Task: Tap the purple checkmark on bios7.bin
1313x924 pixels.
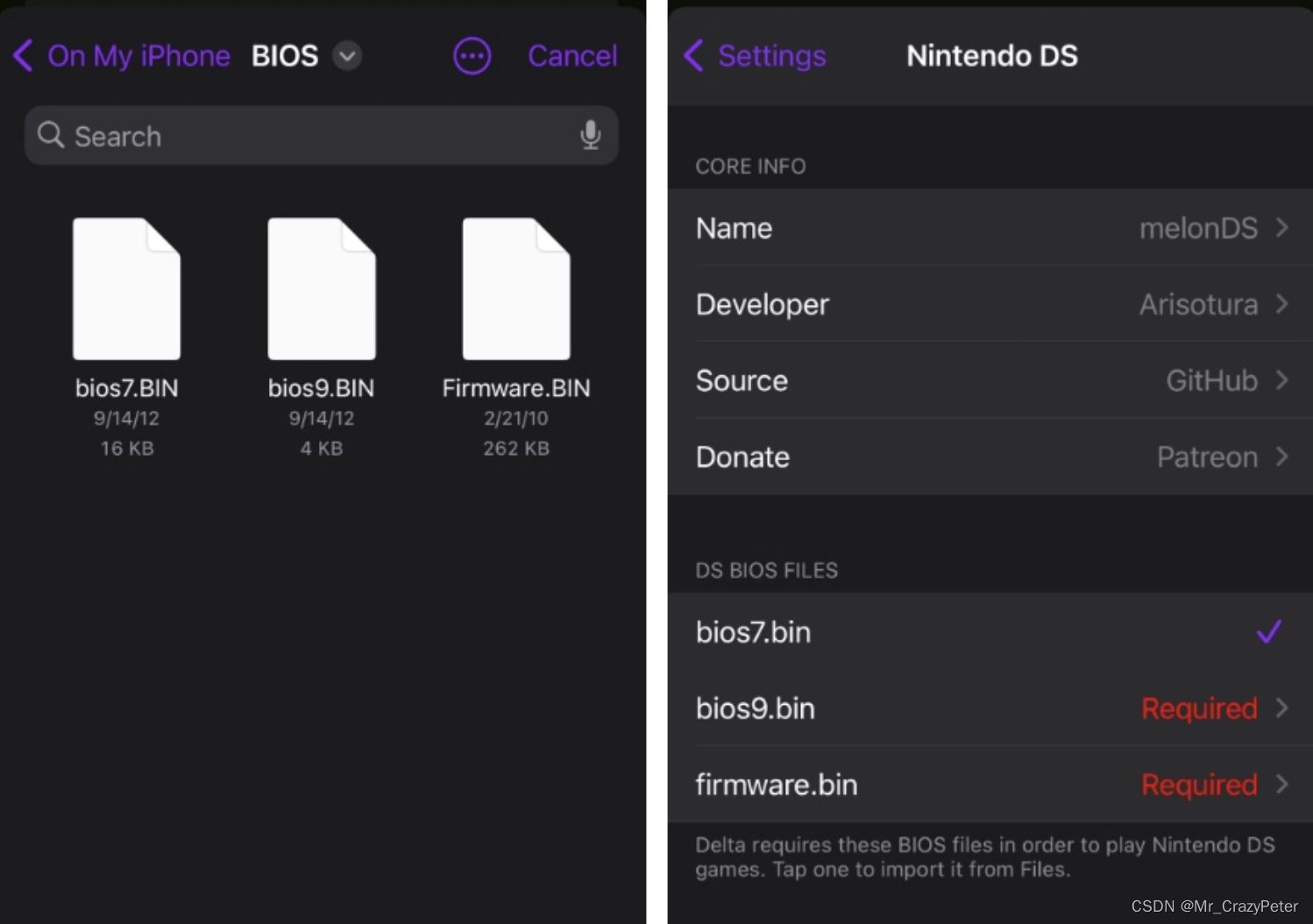Action: [1269, 632]
